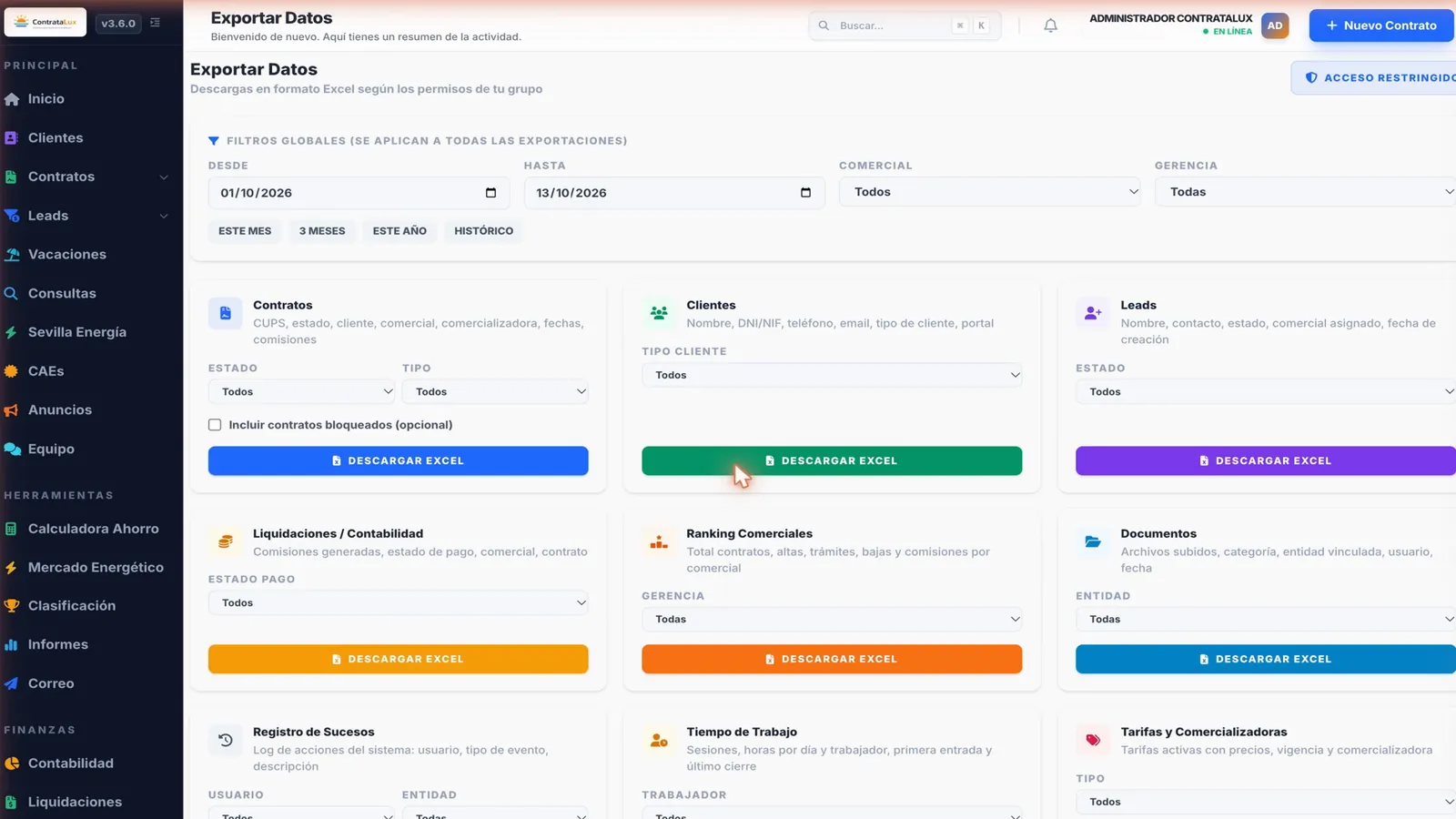This screenshot has height=819, width=1456.
Task: Open the notifications bell icon
Action: (1050, 25)
